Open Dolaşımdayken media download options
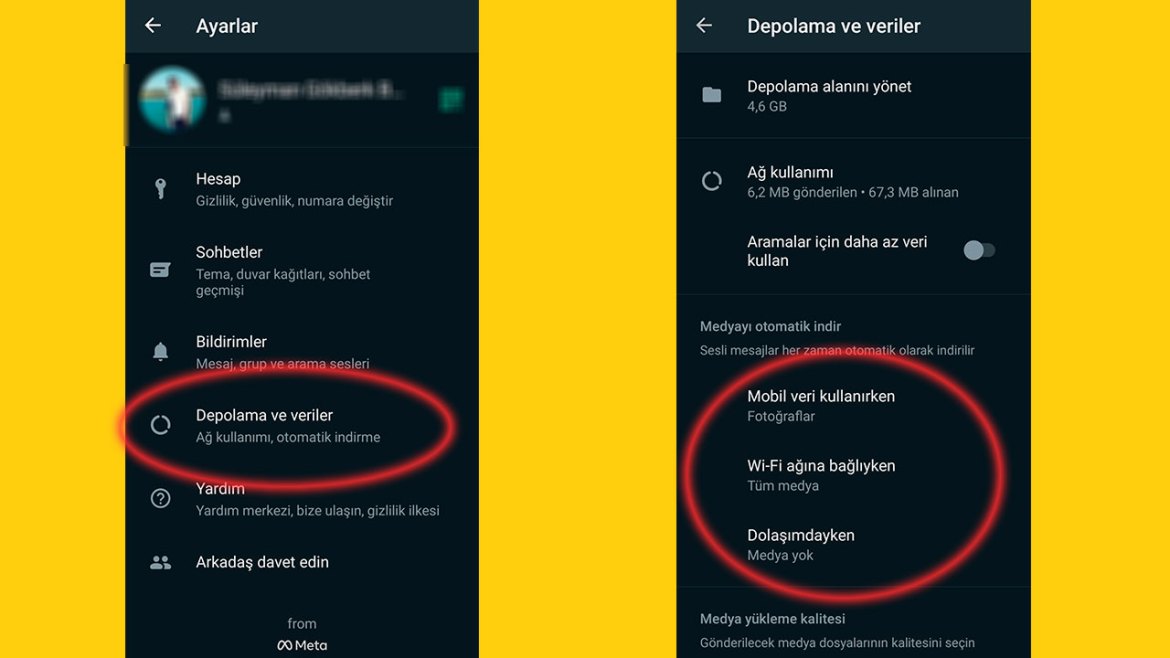Image resolution: width=1170 pixels, height=658 pixels. point(854,545)
